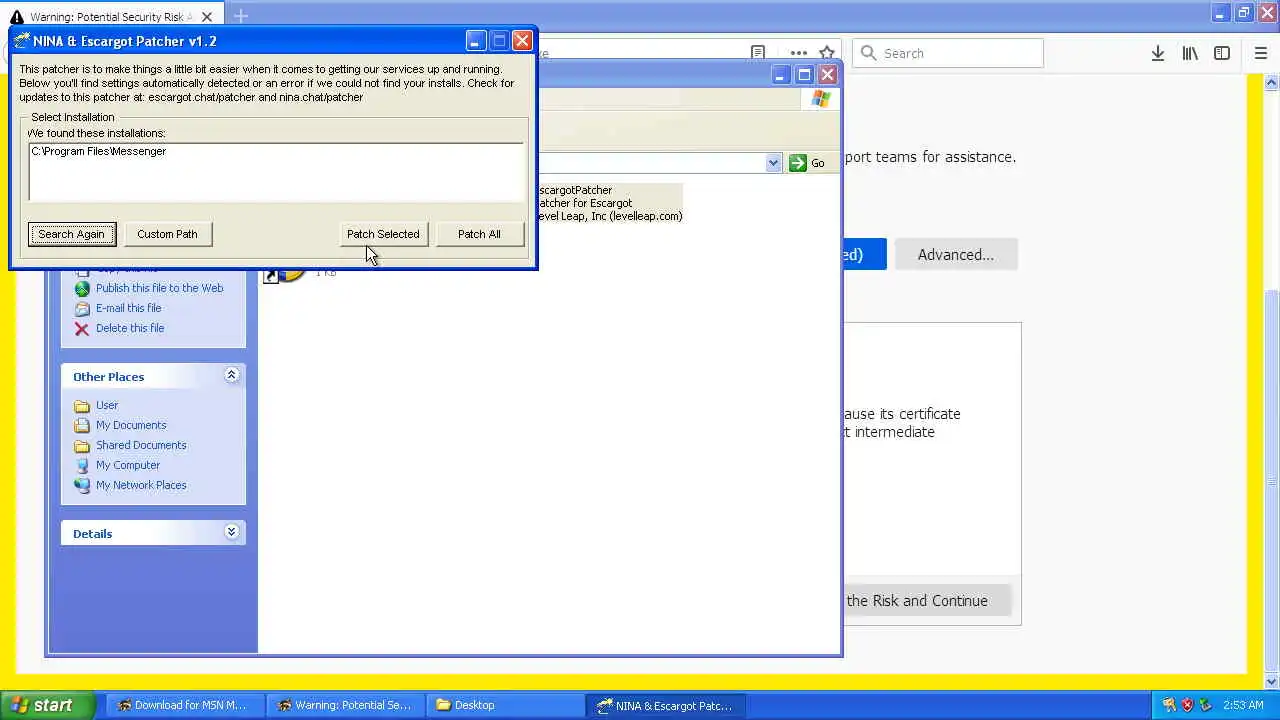Click Publish this file to the Web
The width and height of the screenshot is (1280, 720).
[x=159, y=288]
